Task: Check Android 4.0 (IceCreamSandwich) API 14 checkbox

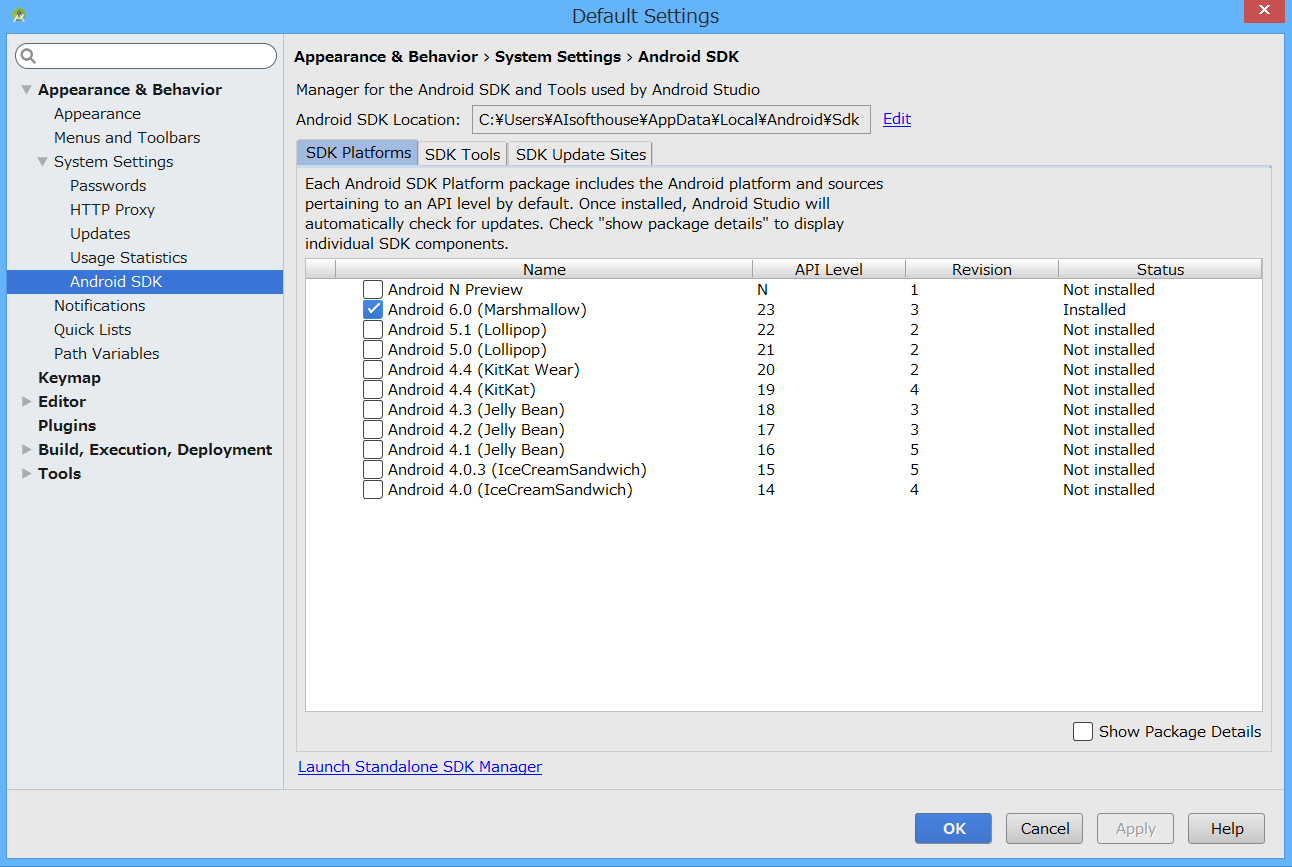Action: (x=373, y=490)
